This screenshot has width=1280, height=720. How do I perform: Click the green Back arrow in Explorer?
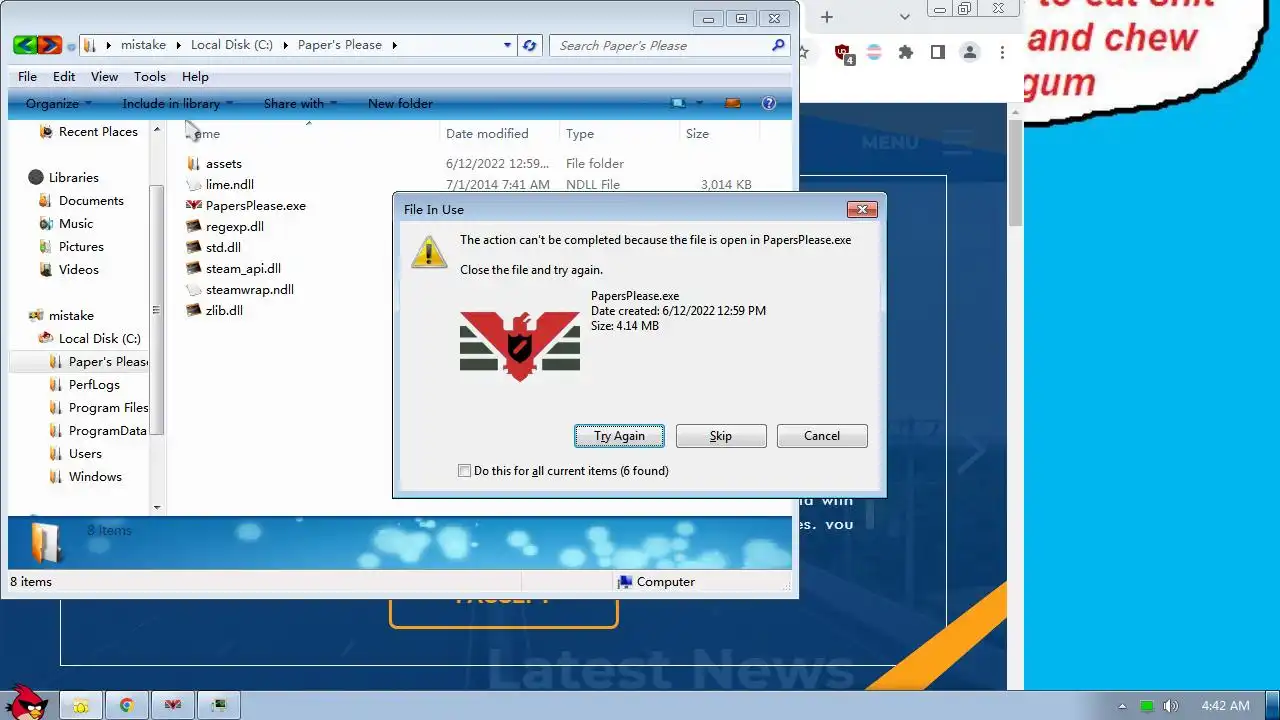click(x=25, y=45)
